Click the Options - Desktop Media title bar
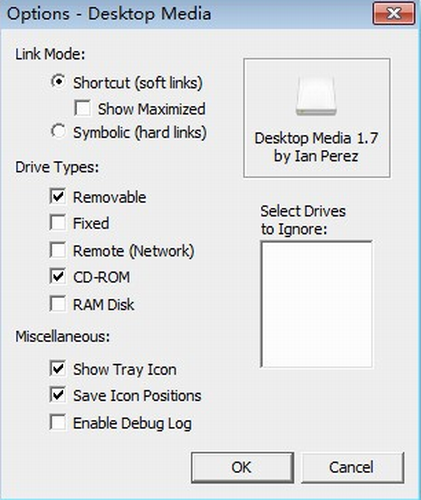 (x=187, y=14)
